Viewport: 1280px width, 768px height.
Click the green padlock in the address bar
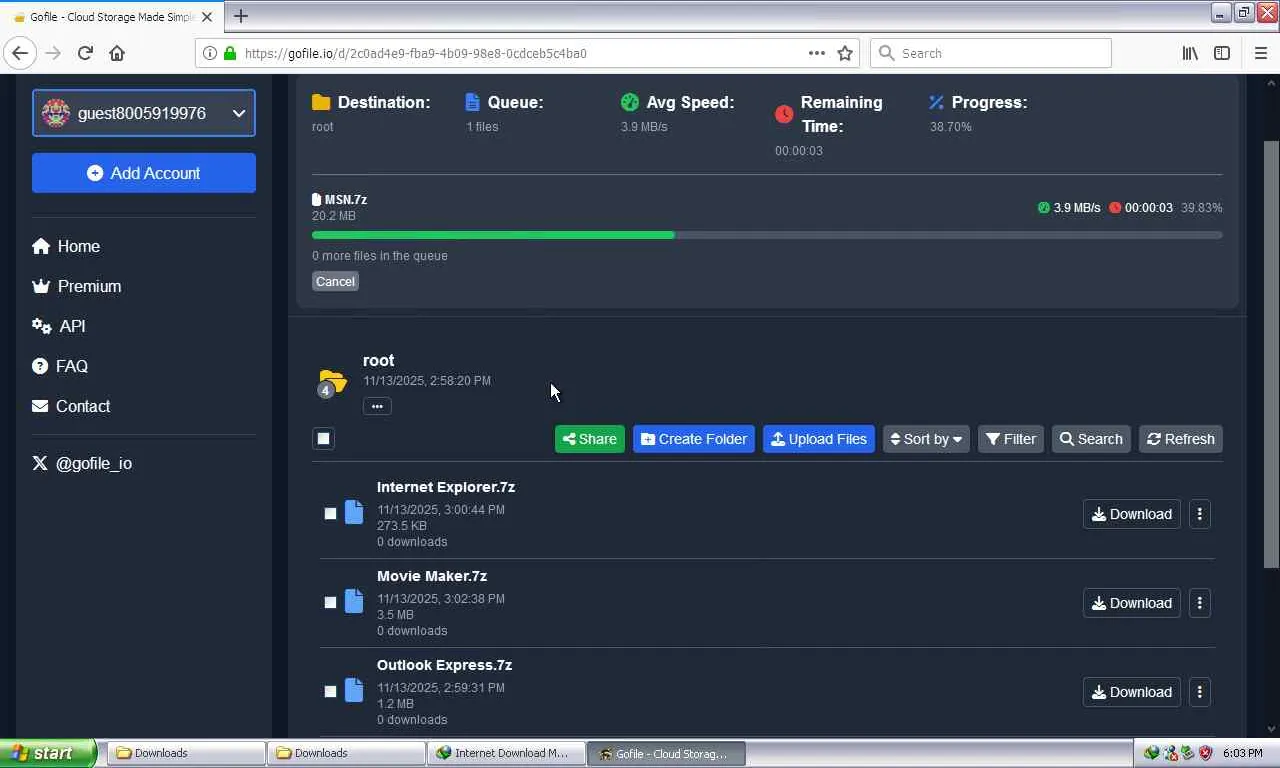(230, 53)
